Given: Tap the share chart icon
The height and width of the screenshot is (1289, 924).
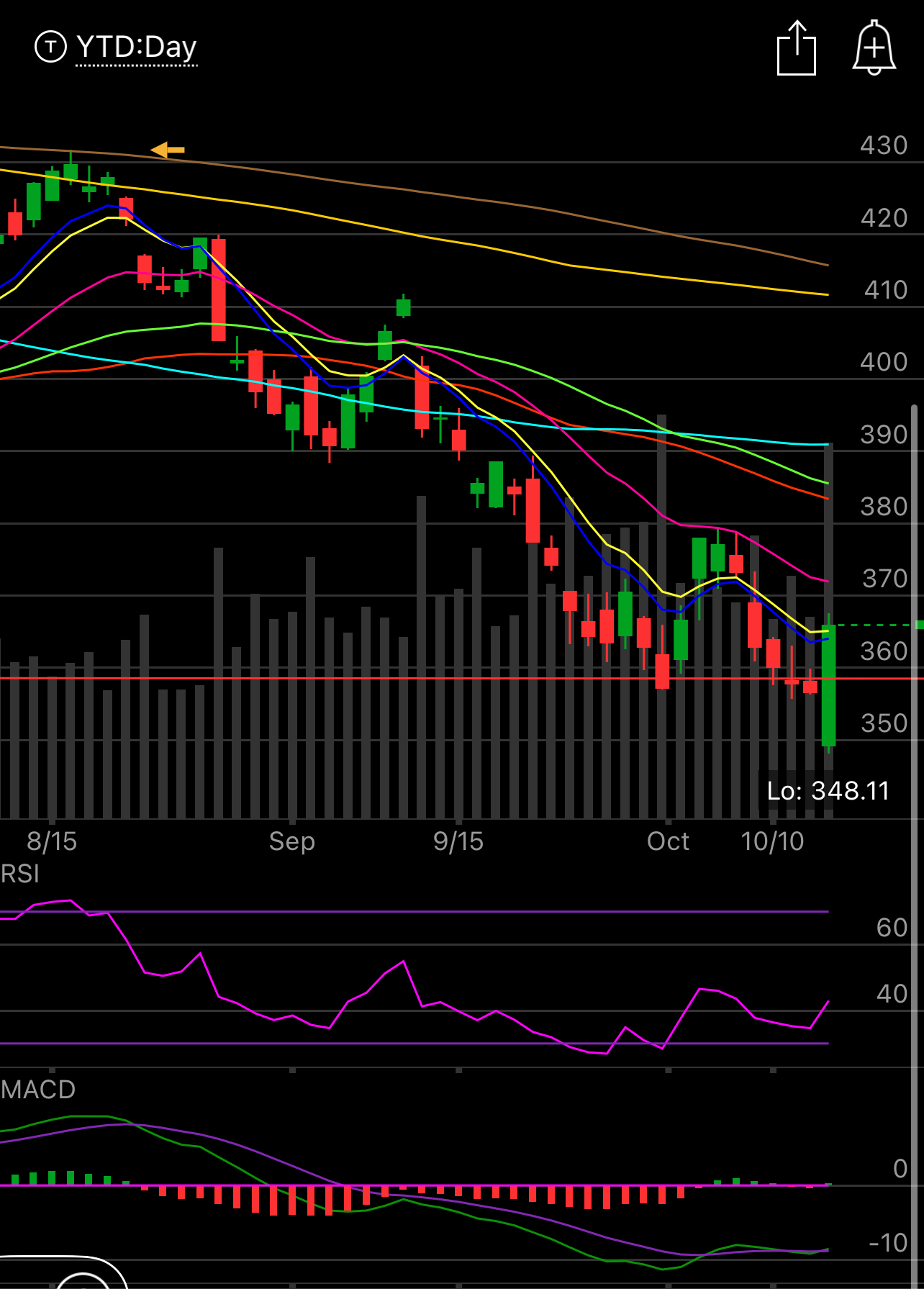Looking at the screenshot, I should coord(797,48).
